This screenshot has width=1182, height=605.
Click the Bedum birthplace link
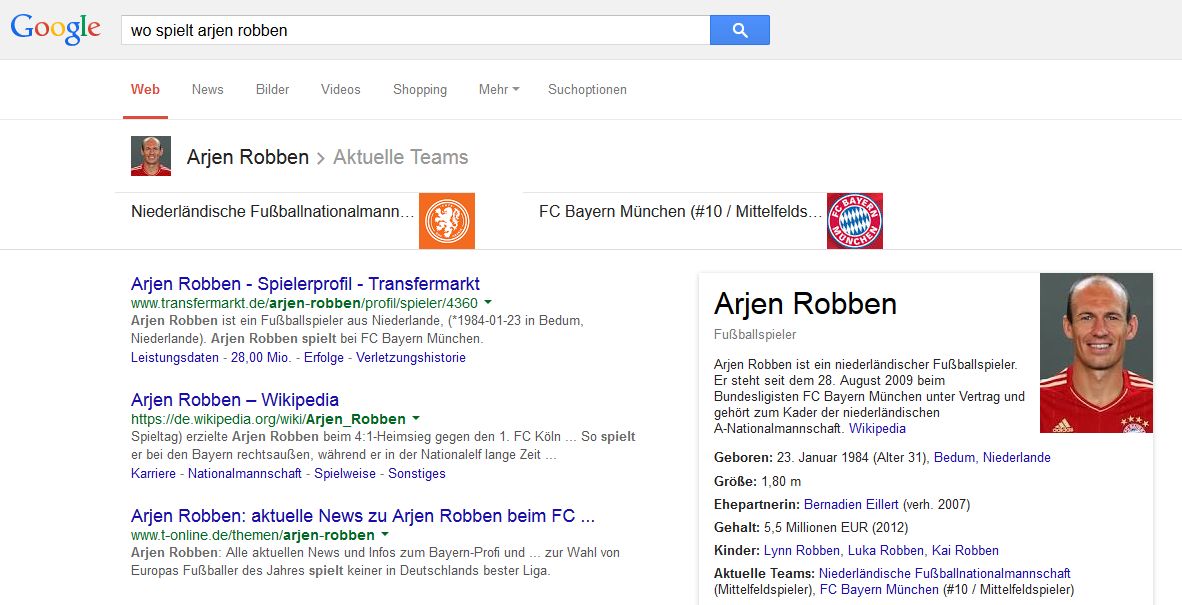point(954,457)
